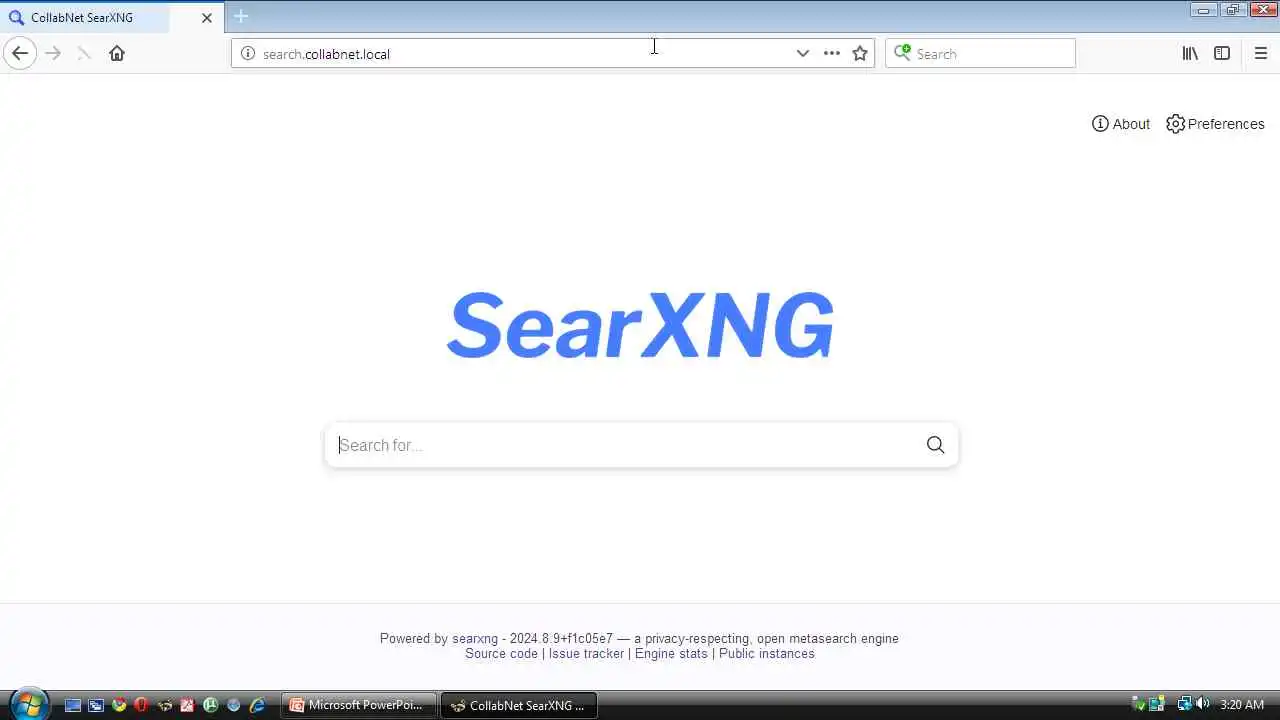Click the browser Back arrow button

(x=20, y=53)
